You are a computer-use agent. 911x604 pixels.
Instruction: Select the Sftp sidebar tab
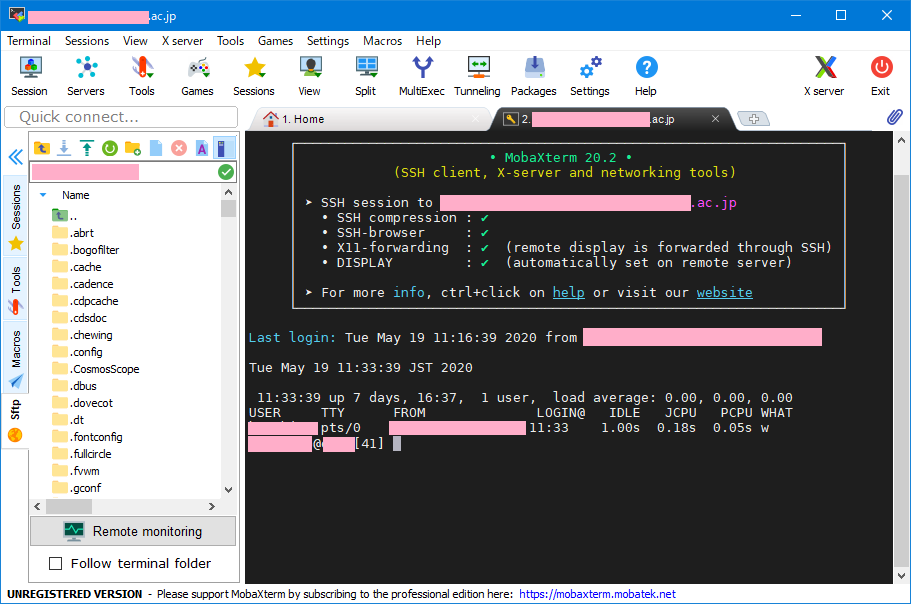click(16, 419)
